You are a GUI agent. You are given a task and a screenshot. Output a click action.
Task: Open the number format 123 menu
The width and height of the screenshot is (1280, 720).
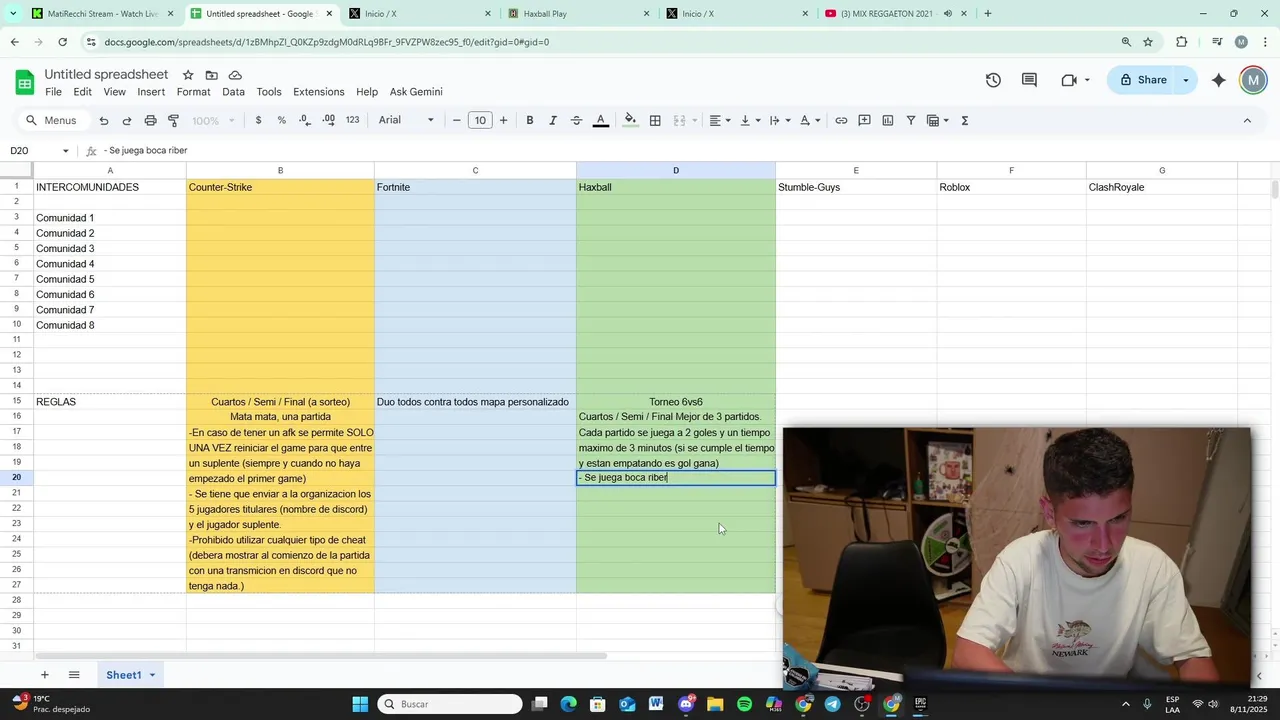point(352,120)
